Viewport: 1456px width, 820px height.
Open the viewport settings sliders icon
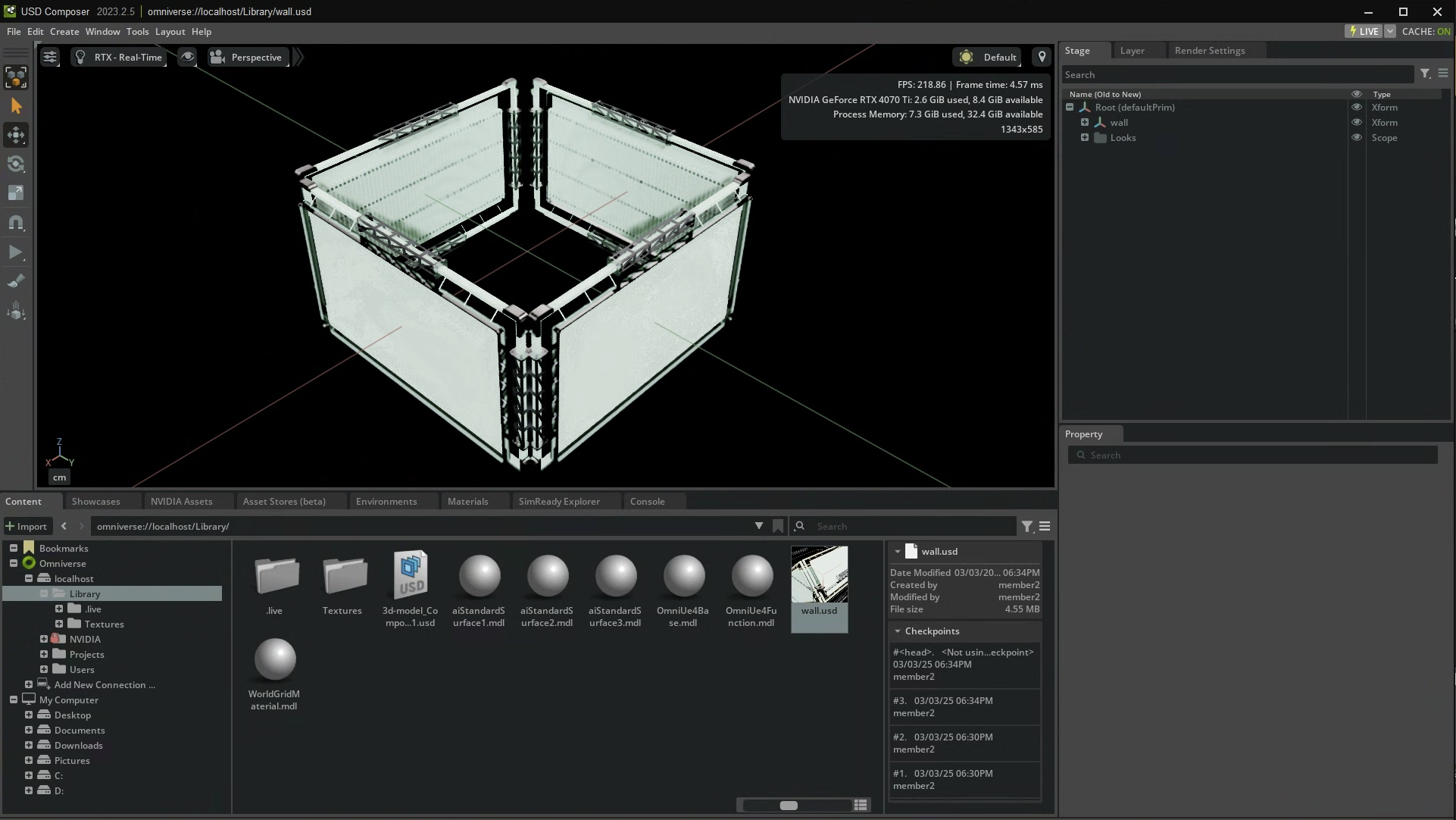coord(50,57)
